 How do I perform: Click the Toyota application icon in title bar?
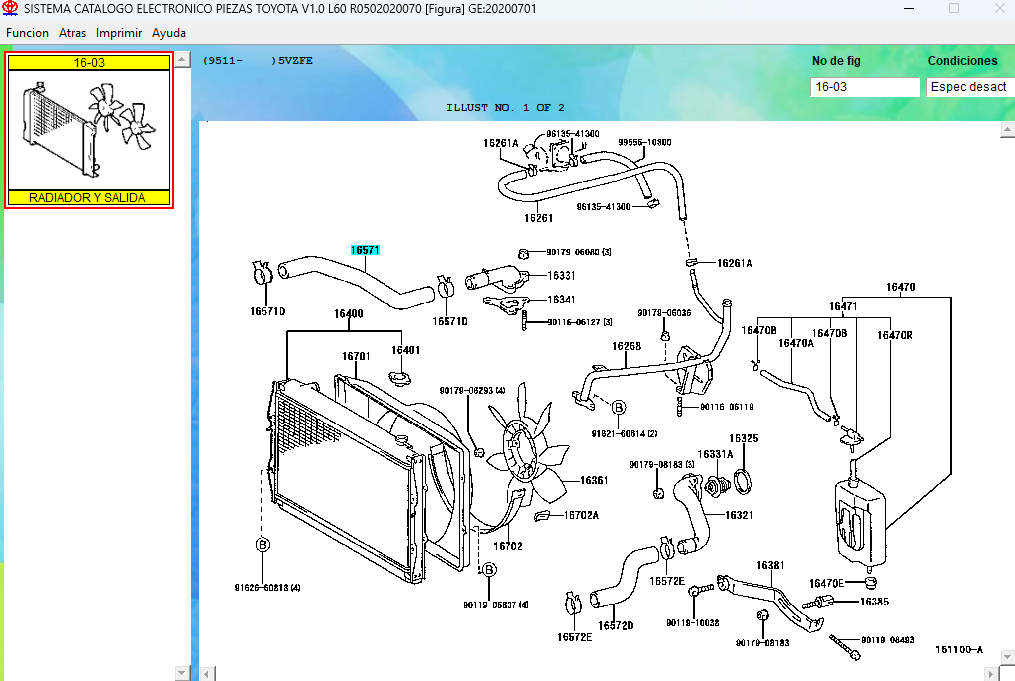(10, 8)
